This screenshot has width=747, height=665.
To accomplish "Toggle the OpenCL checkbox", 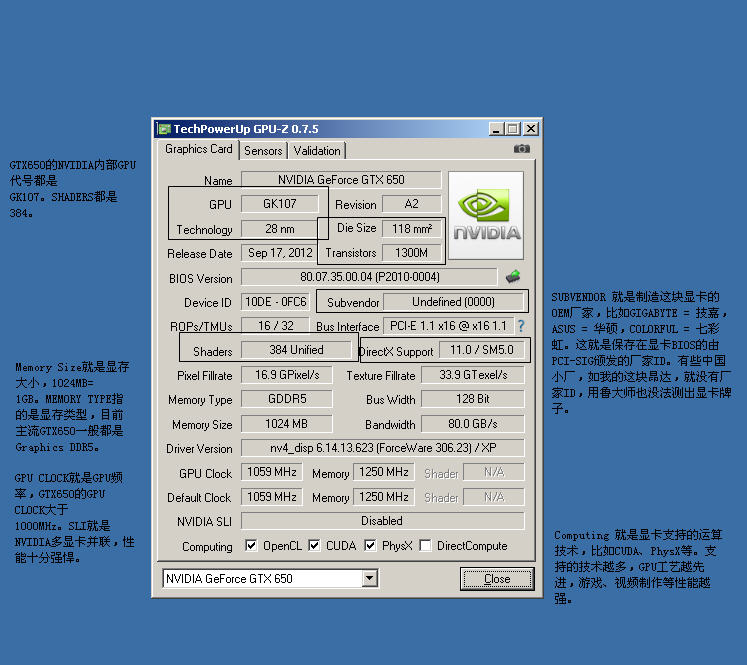I will click(251, 545).
